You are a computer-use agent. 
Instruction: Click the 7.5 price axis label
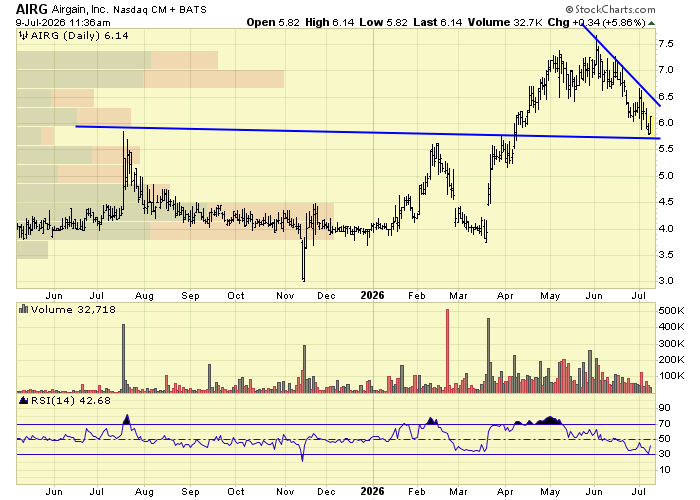666,44
